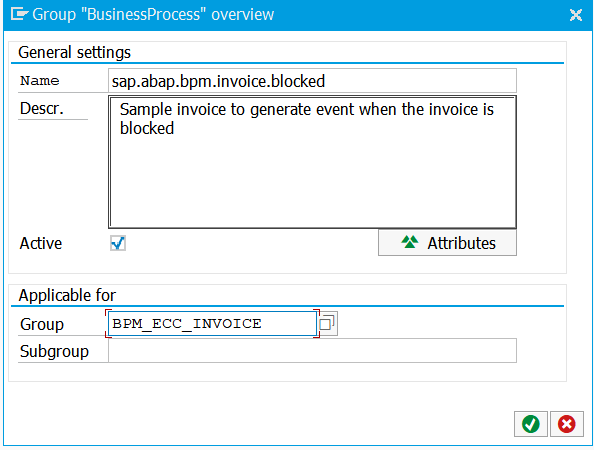Select the Group field BPM_ECC_INVOICE
Screen dimensions: 594x450
(x=212, y=323)
